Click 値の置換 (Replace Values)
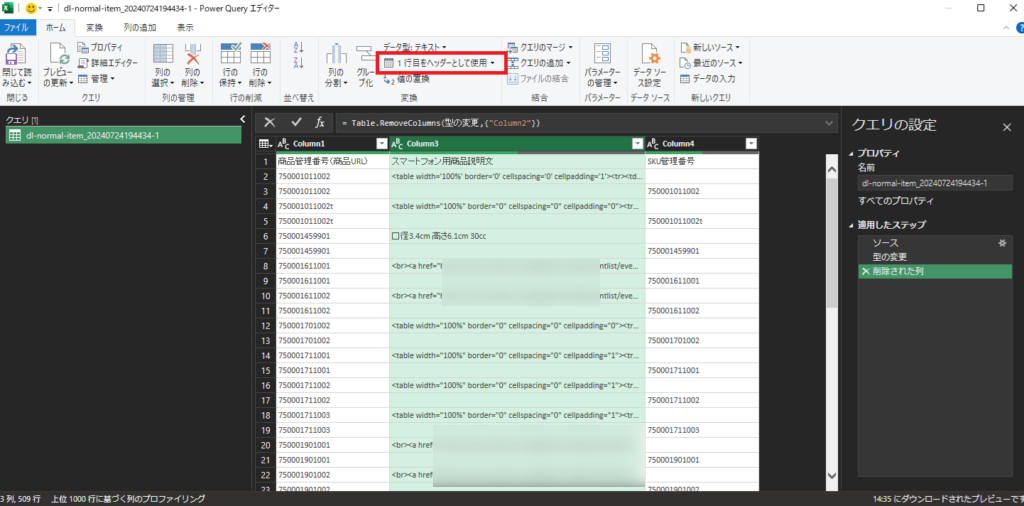This screenshot has height=506, width=1024. pyautogui.click(x=406, y=79)
